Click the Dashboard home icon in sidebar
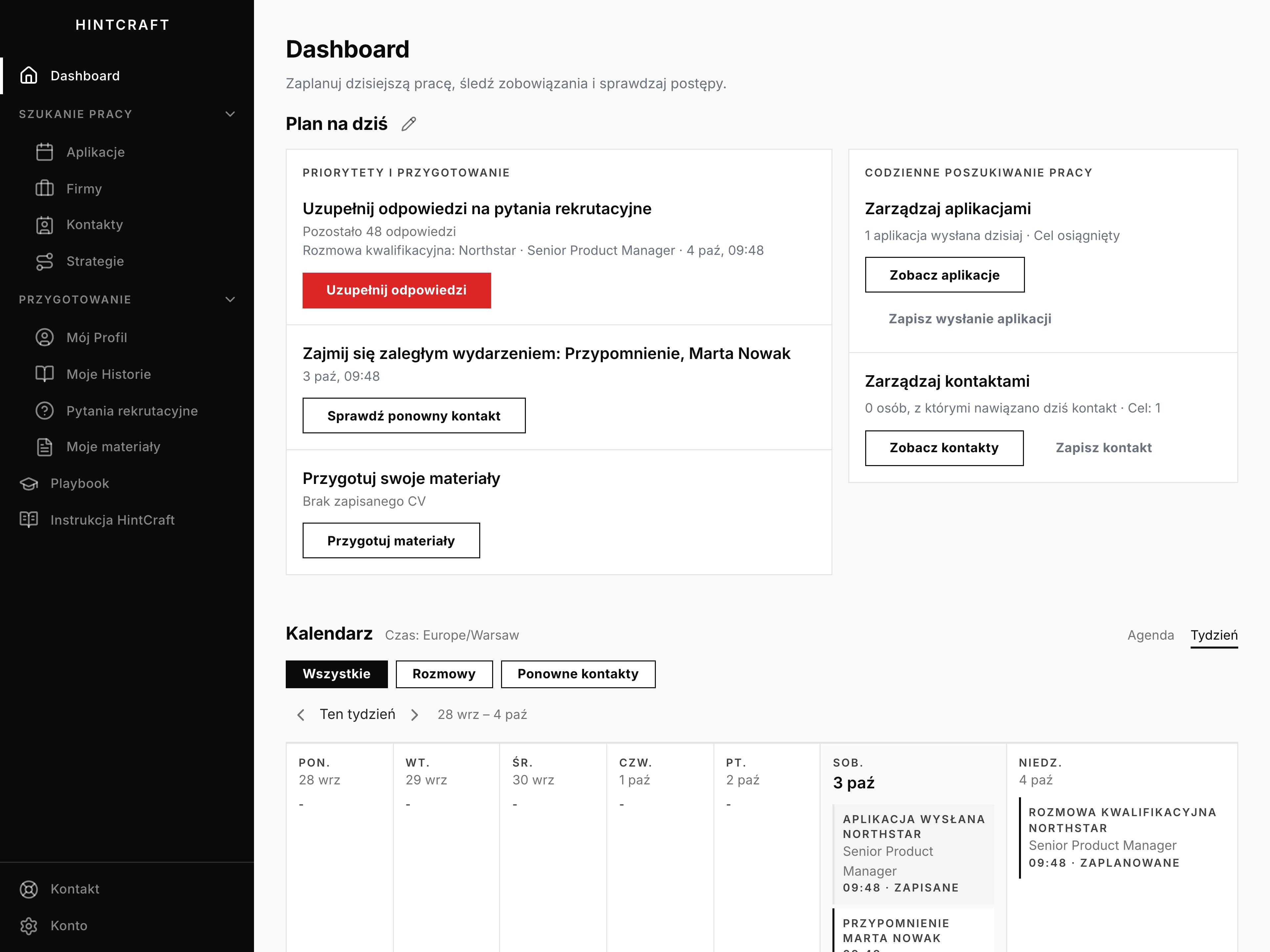The height and width of the screenshot is (952, 1270). tap(29, 76)
